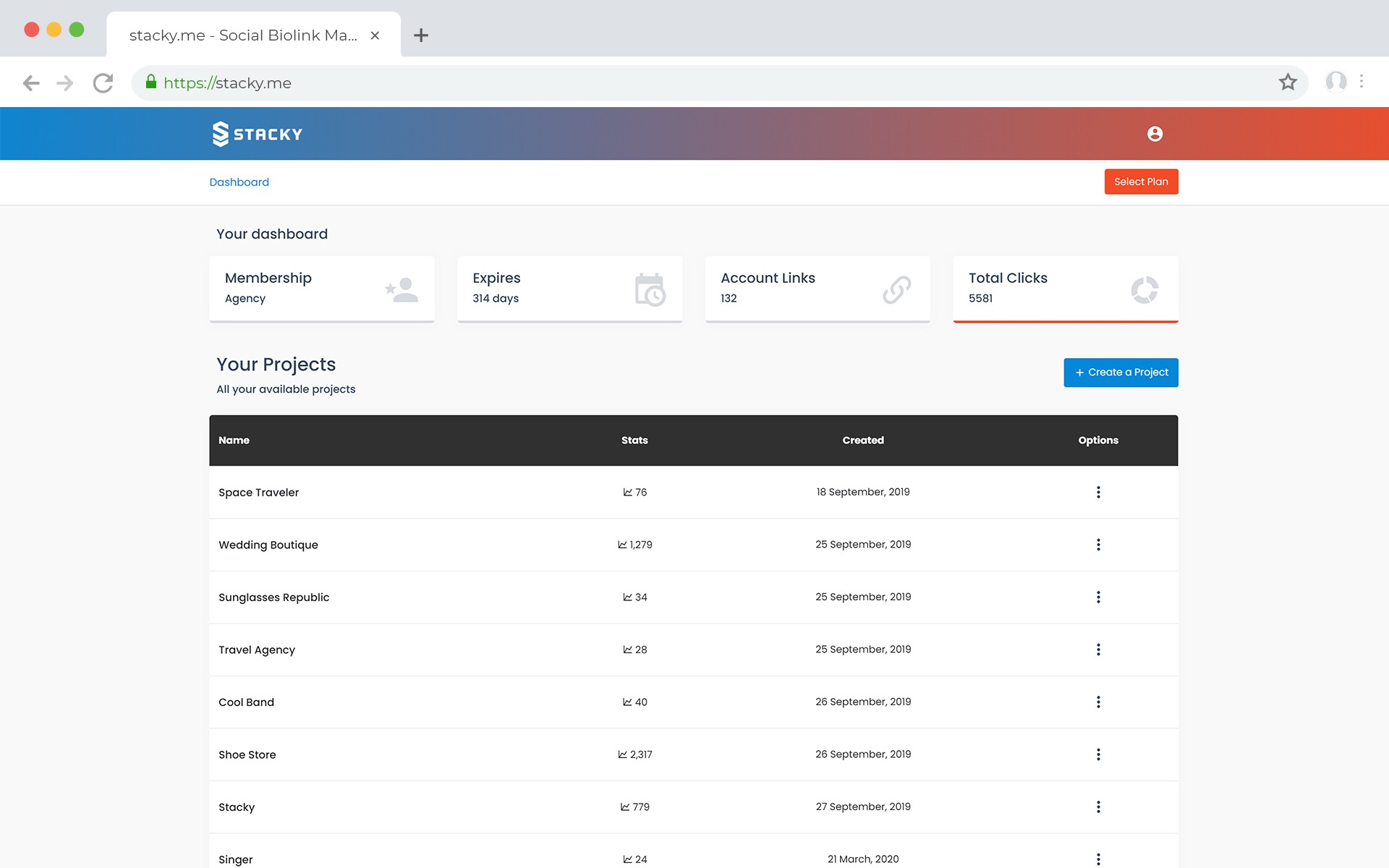Open the user account profile icon
The height and width of the screenshot is (868, 1389).
[1155, 134]
